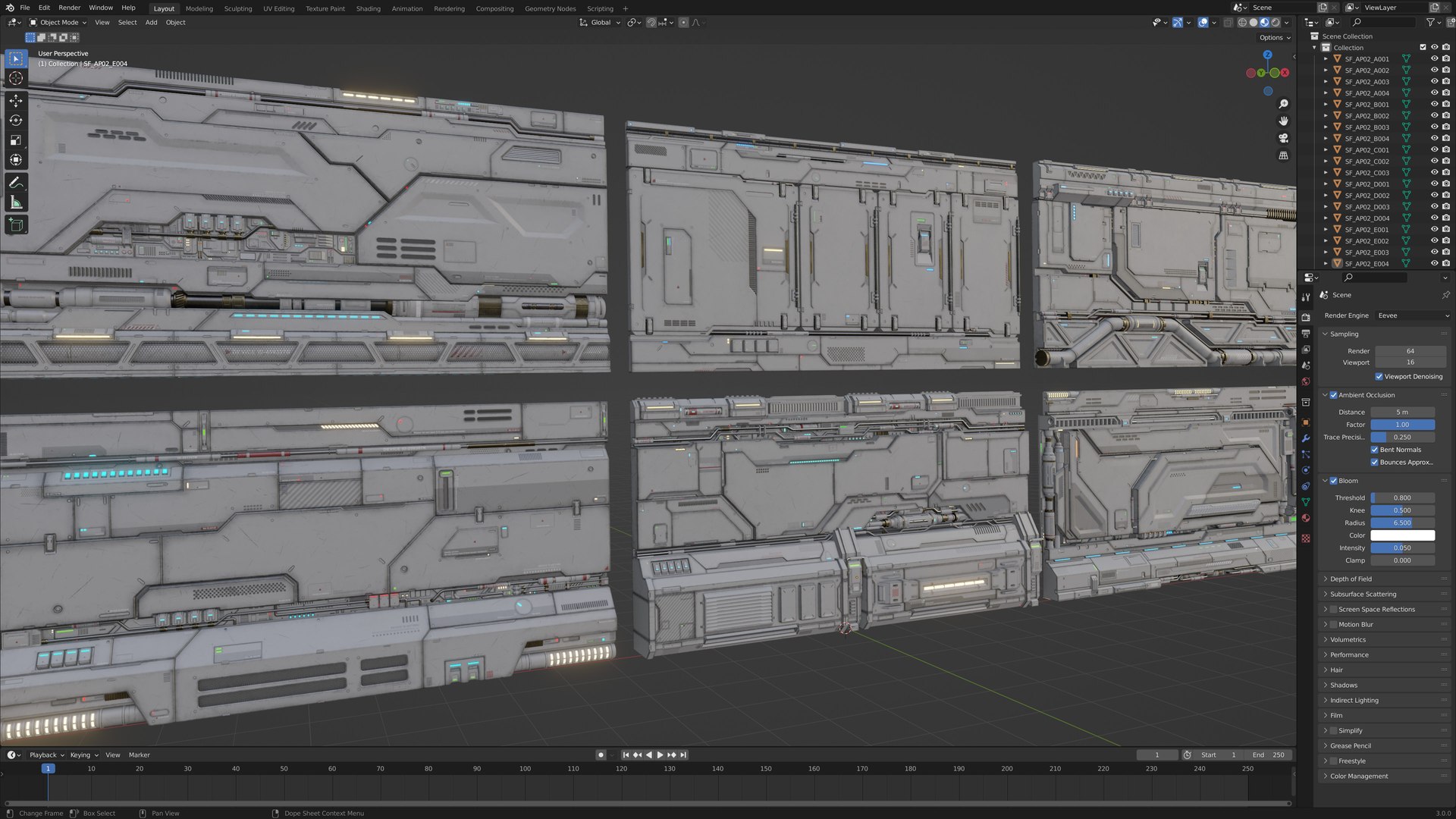Disable the Viewport Denoising checkbox
Screen dimensions: 1456x819
pyautogui.click(x=1379, y=377)
